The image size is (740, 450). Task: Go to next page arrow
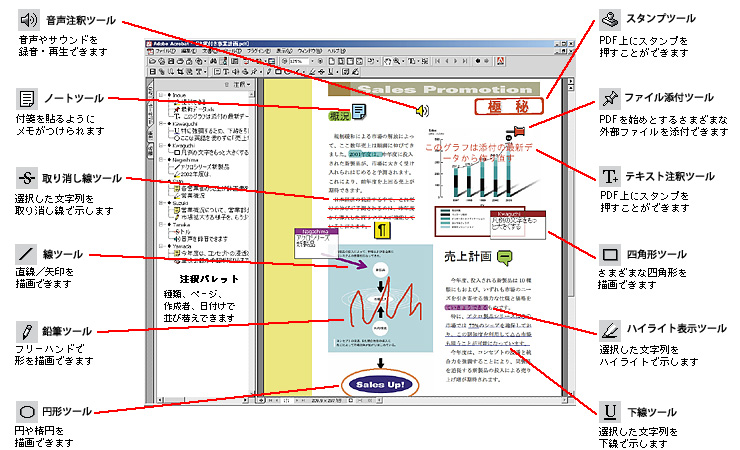[x=455, y=61]
